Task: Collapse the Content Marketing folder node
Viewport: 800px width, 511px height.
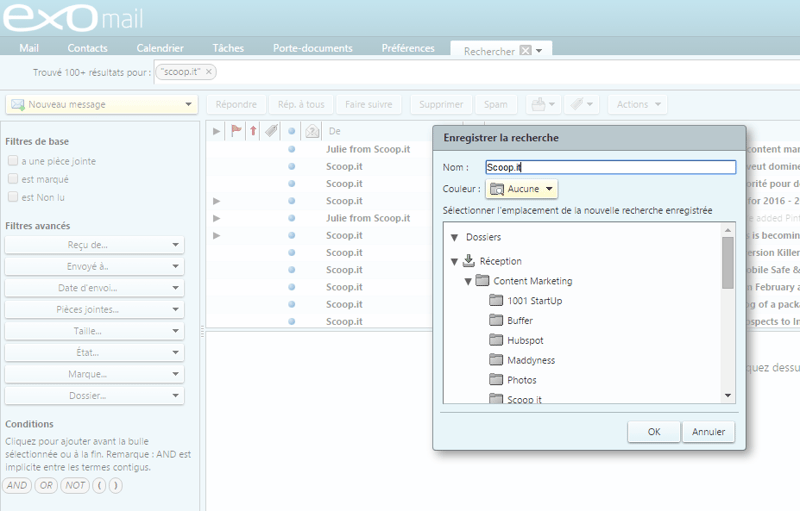Action: point(468,282)
